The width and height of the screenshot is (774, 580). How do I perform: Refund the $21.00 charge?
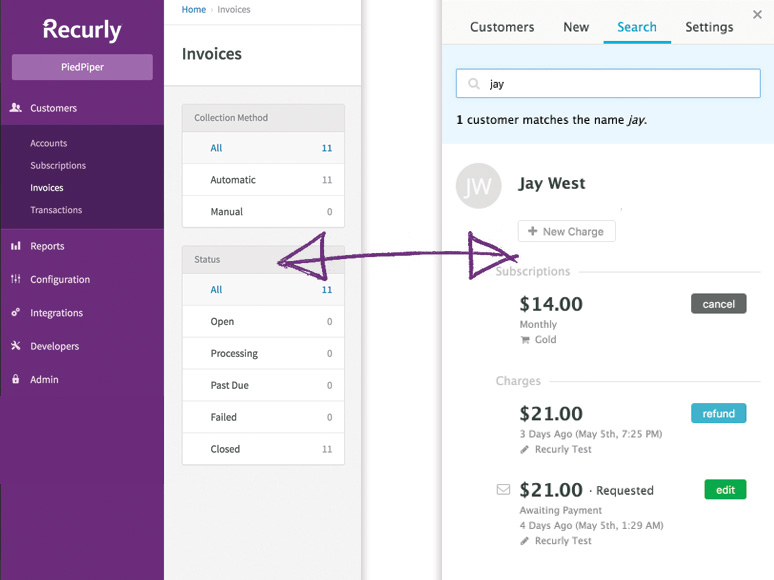718,413
